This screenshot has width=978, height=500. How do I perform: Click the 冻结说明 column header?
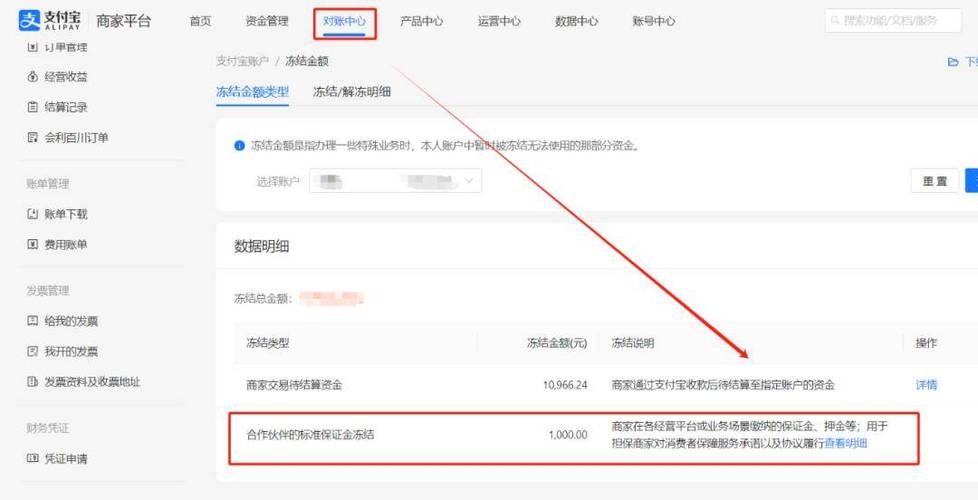click(632, 343)
